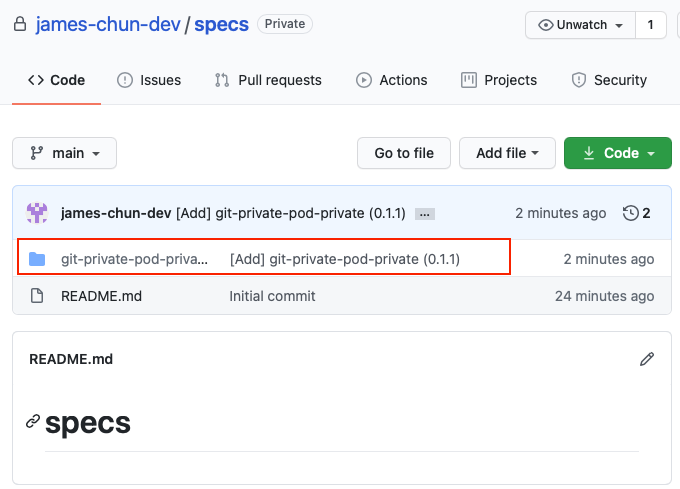Click the branch icon in main selector
This screenshot has height=489, width=680.
(x=36, y=153)
